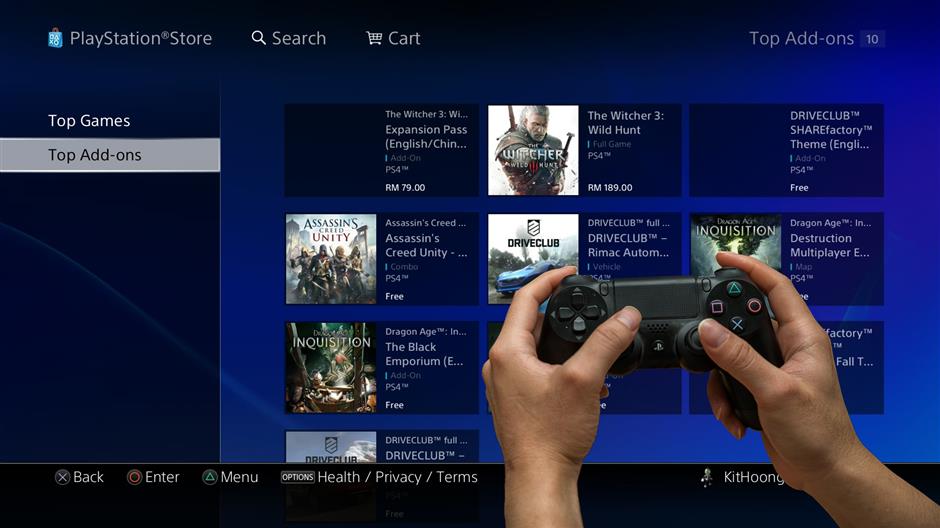Screen dimensions: 940x528
Task: Open Dragon Age The Black Emporium thumbnail
Action: (331, 367)
